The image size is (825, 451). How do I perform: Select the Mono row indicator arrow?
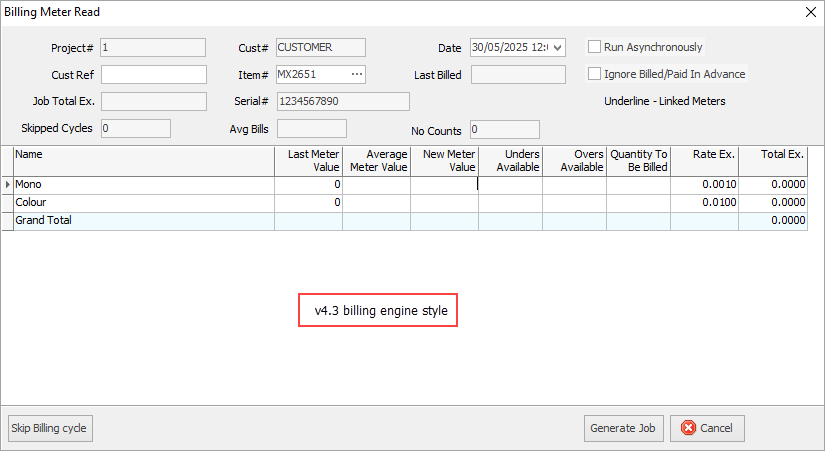(7, 185)
